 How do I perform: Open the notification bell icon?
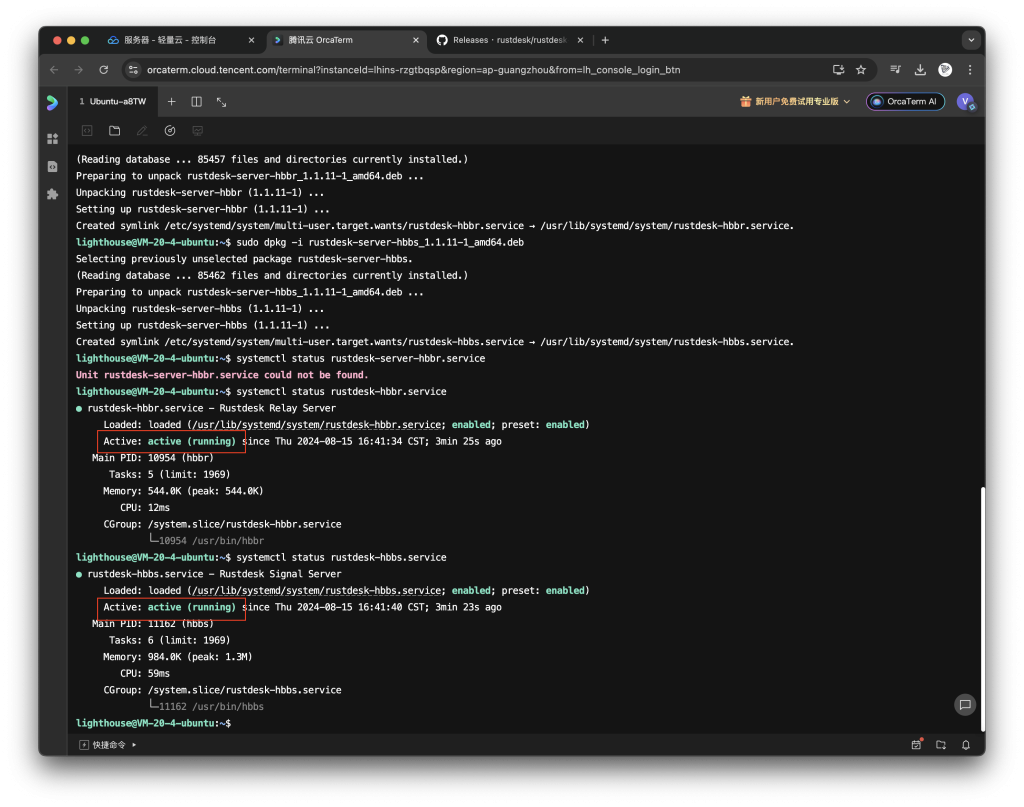coord(966,745)
